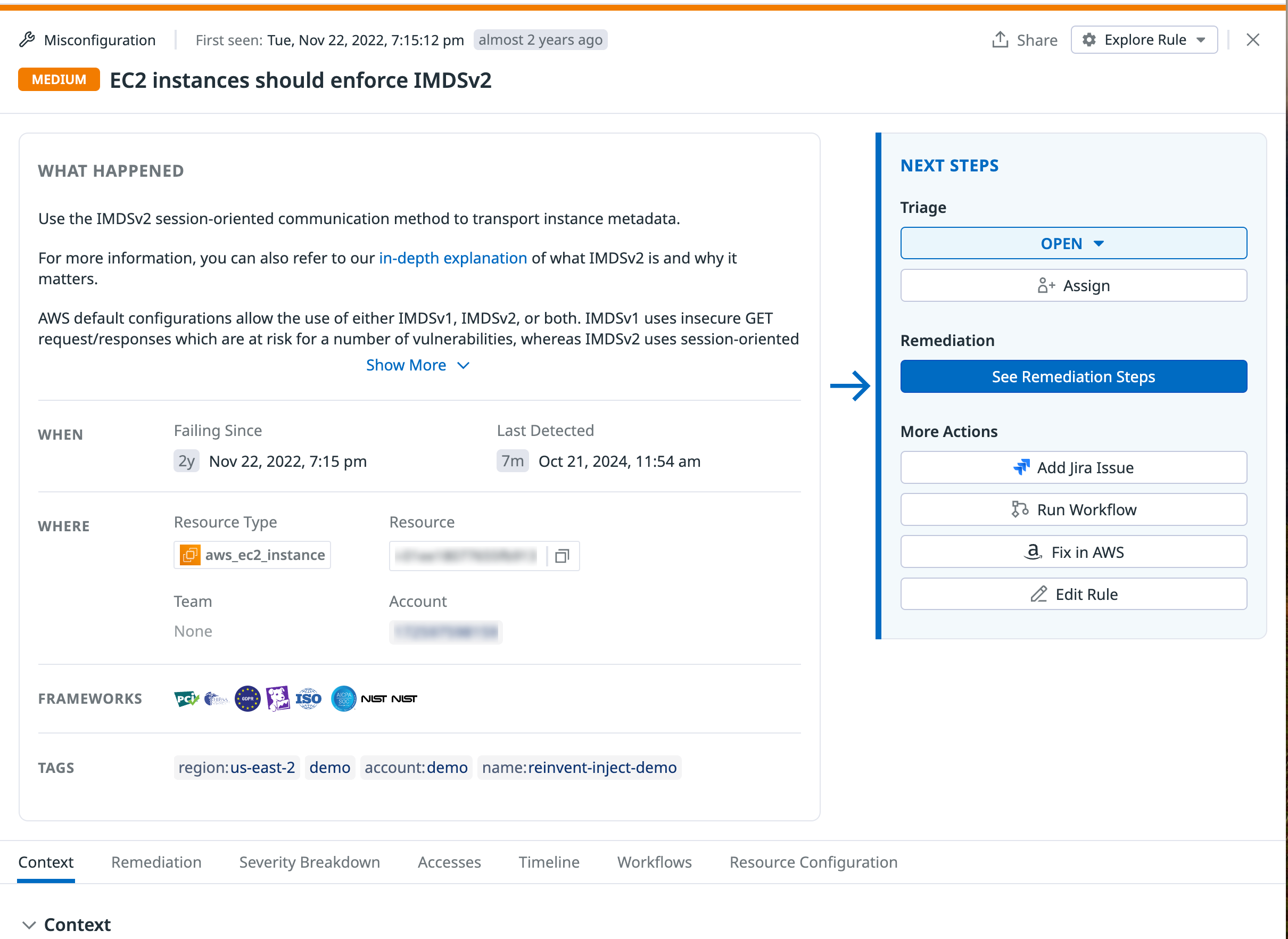This screenshot has height=939, width=1288.
Task: Click the PCI framework icon
Action: click(186, 698)
